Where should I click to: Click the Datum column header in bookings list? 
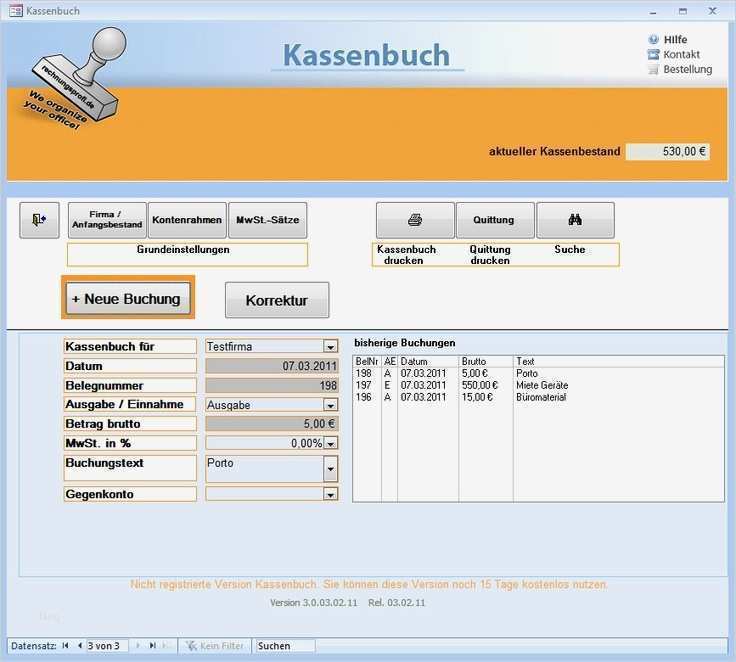click(x=428, y=362)
